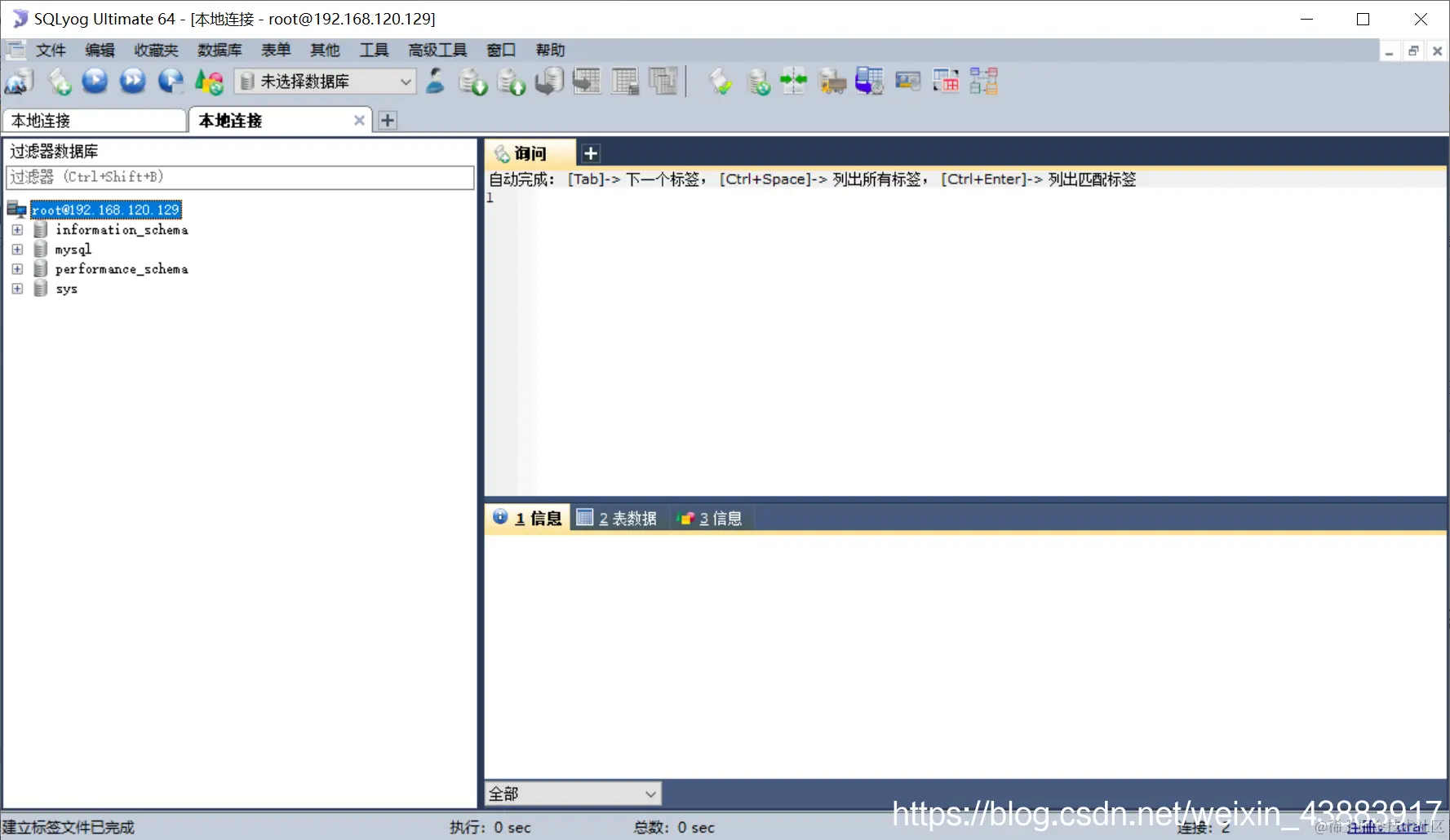The height and width of the screenshot is (840, 1450).
Task: Click the execute and edit resultset icon
Action: 171,81
